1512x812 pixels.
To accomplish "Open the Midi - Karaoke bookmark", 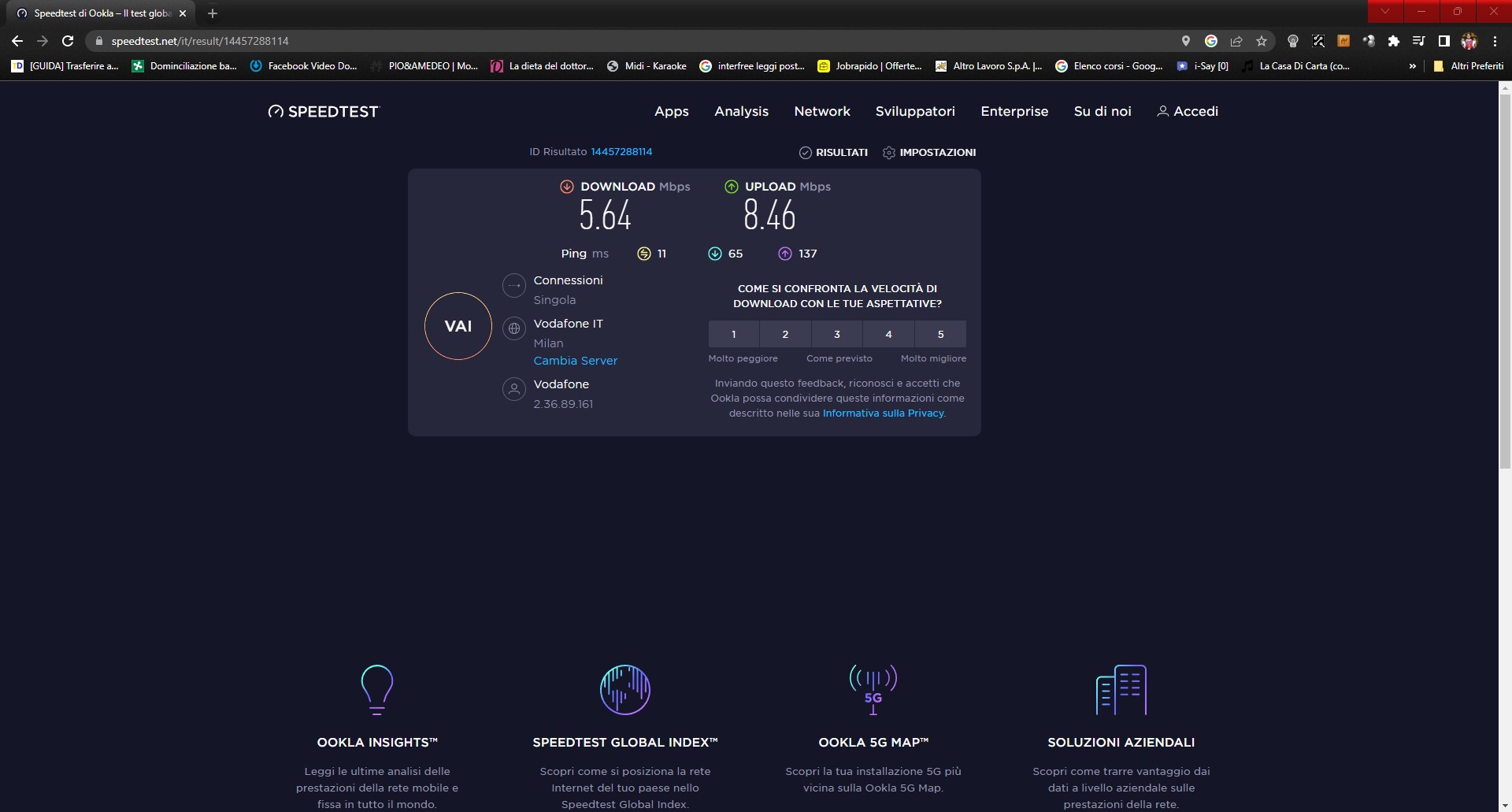I will [647, 66].
